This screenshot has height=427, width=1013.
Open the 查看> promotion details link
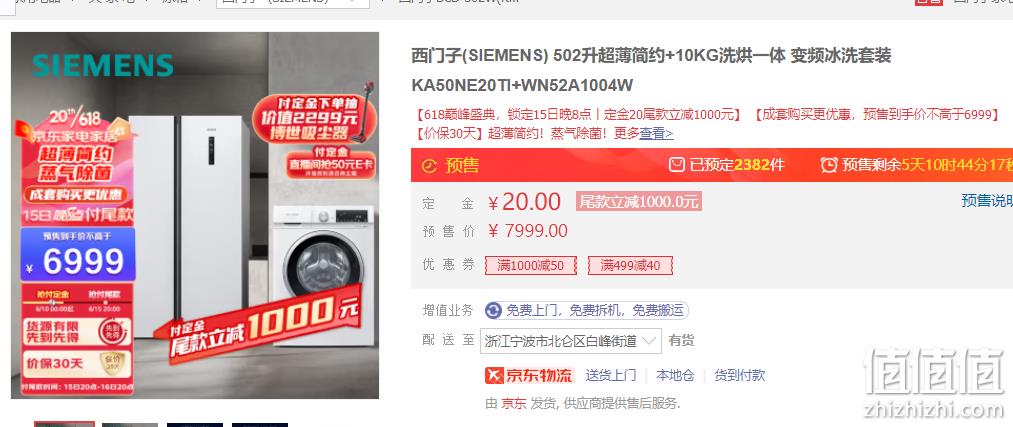656,134
